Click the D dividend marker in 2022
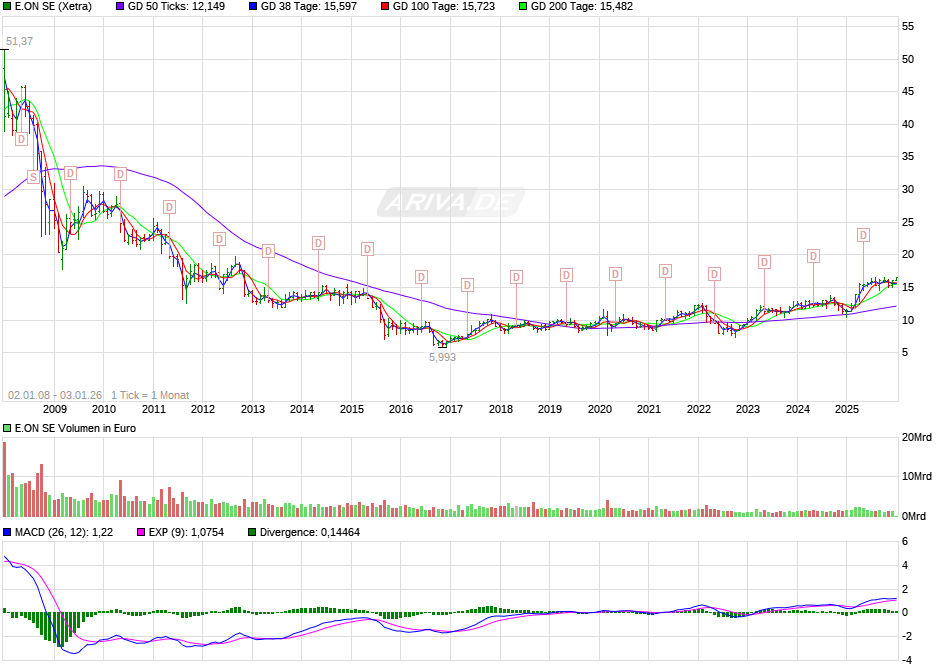The image size is (940, 670). click(714, 274)
